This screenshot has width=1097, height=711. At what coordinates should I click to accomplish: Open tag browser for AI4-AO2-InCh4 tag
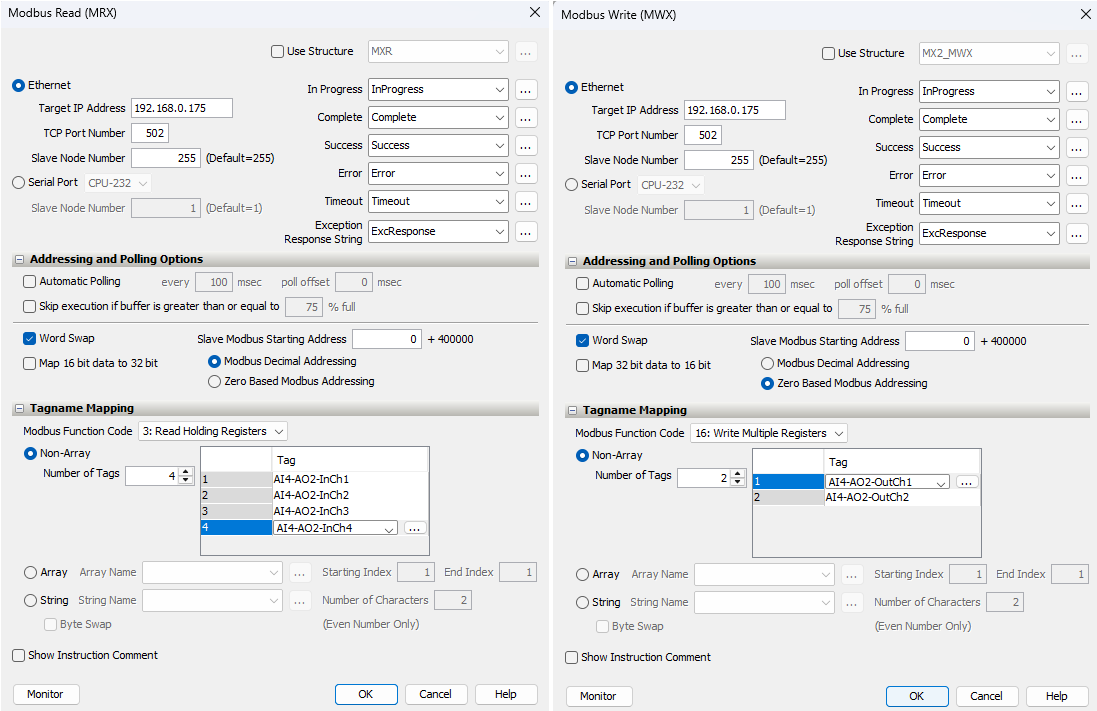pyautogui.click(x=415, y=527)
